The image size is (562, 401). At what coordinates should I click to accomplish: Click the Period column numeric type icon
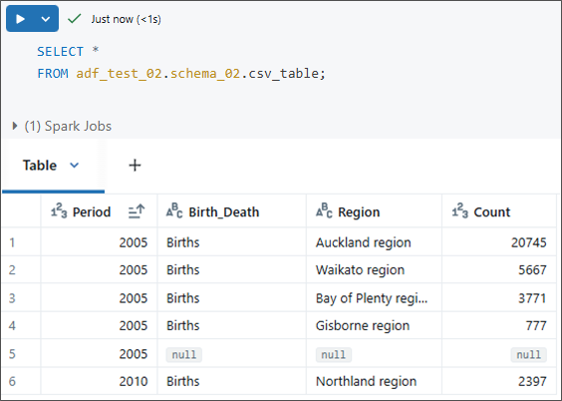(x=59, y=211)
